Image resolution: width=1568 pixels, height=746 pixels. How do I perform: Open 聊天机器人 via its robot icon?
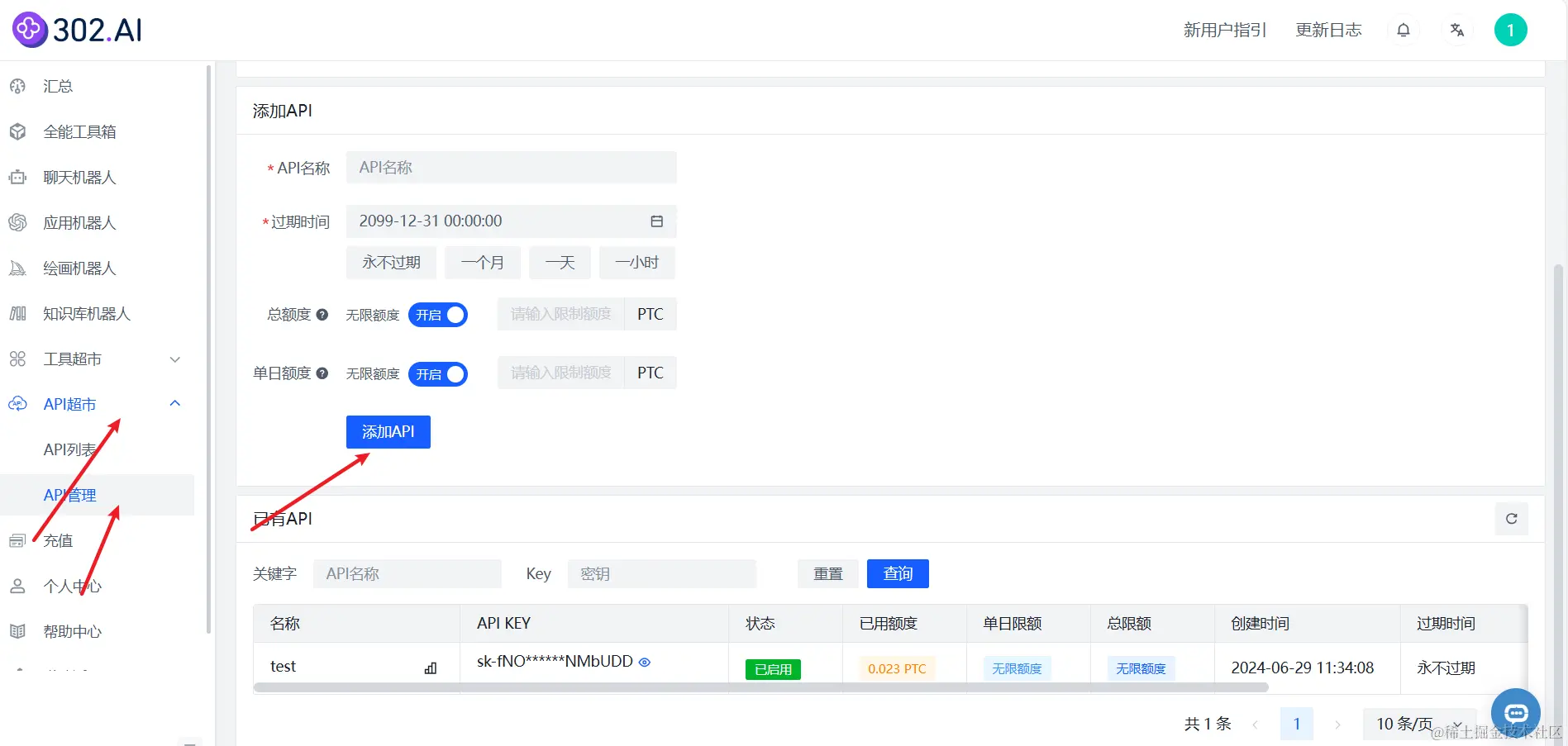tap(17, 177)
